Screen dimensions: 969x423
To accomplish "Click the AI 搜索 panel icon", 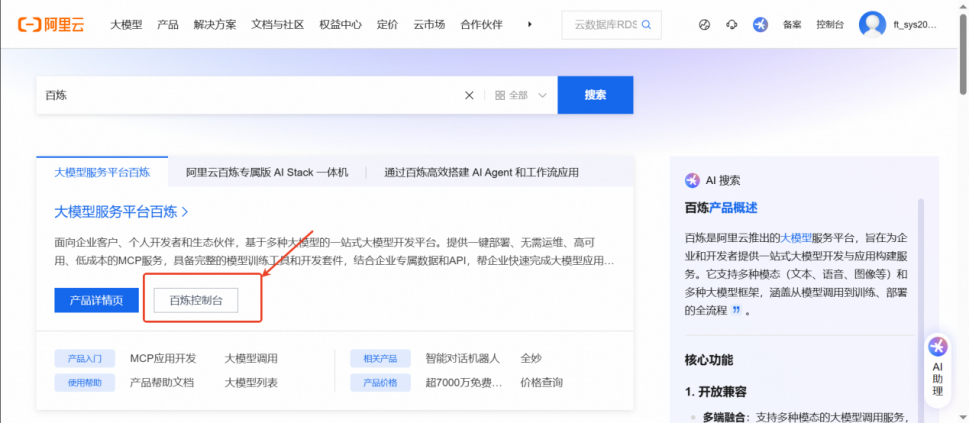I will (692, 181).
